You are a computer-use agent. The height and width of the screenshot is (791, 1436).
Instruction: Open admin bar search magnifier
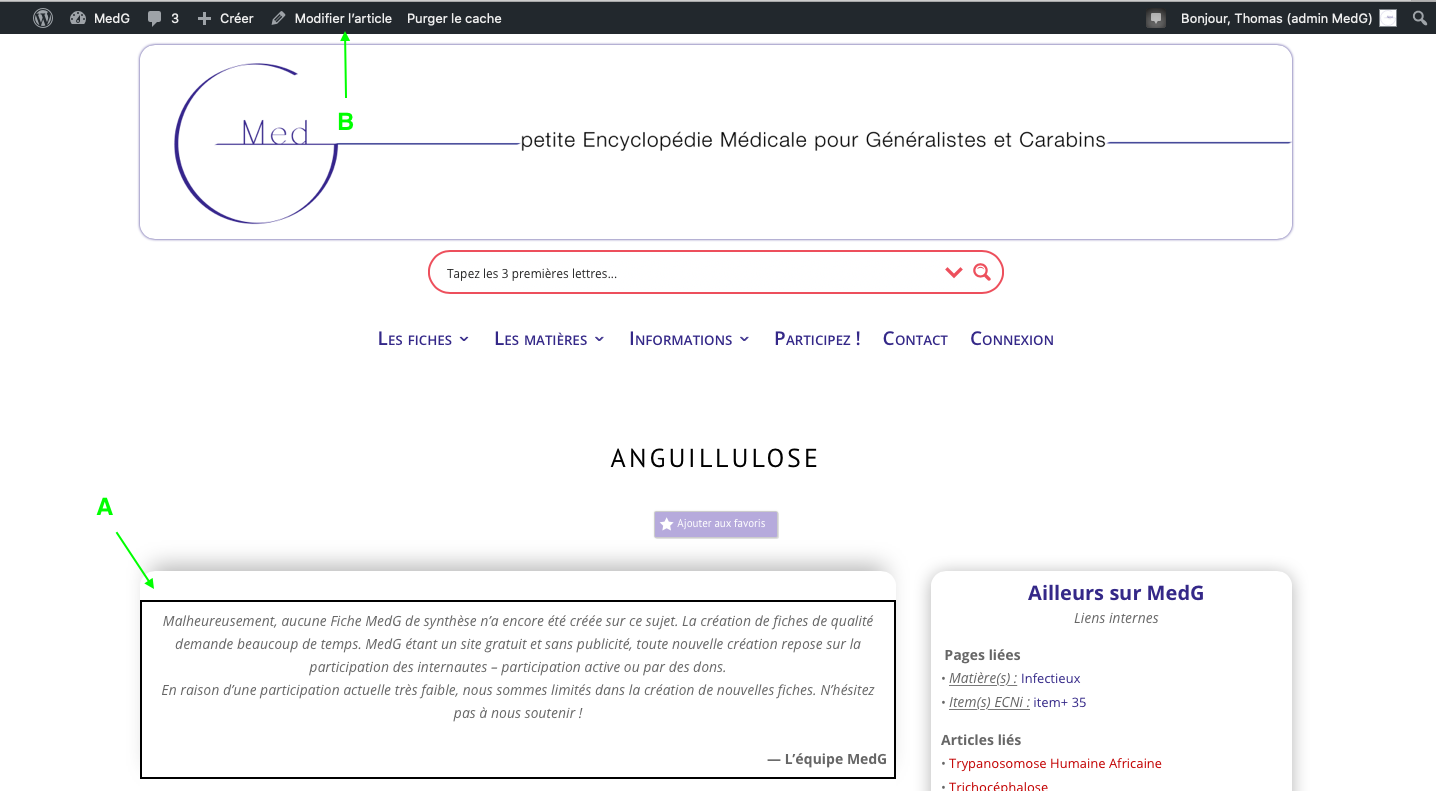point(1419,18)
